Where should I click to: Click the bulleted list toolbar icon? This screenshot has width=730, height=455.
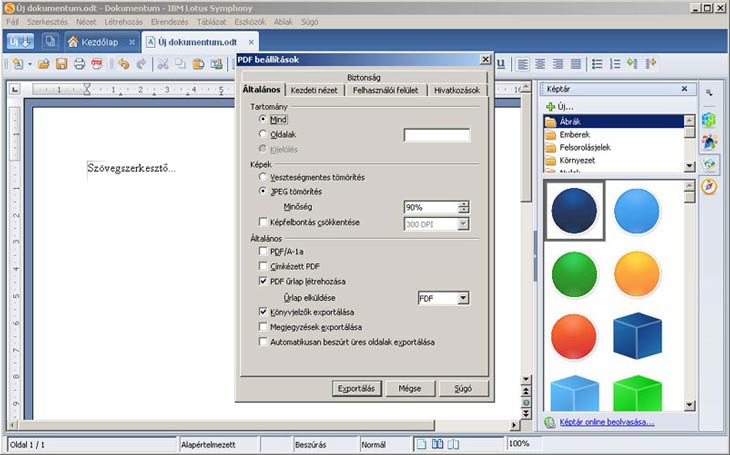(598, 64)
